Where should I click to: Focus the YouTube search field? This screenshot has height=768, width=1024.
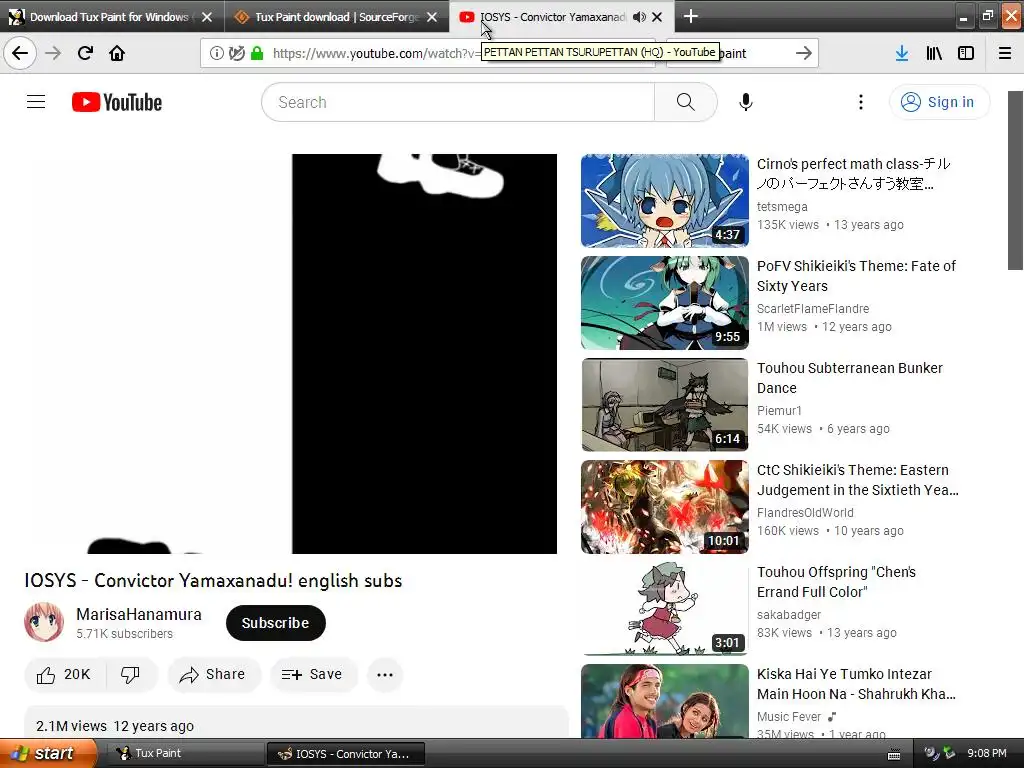pyautogui.click(x=458, y=102)
